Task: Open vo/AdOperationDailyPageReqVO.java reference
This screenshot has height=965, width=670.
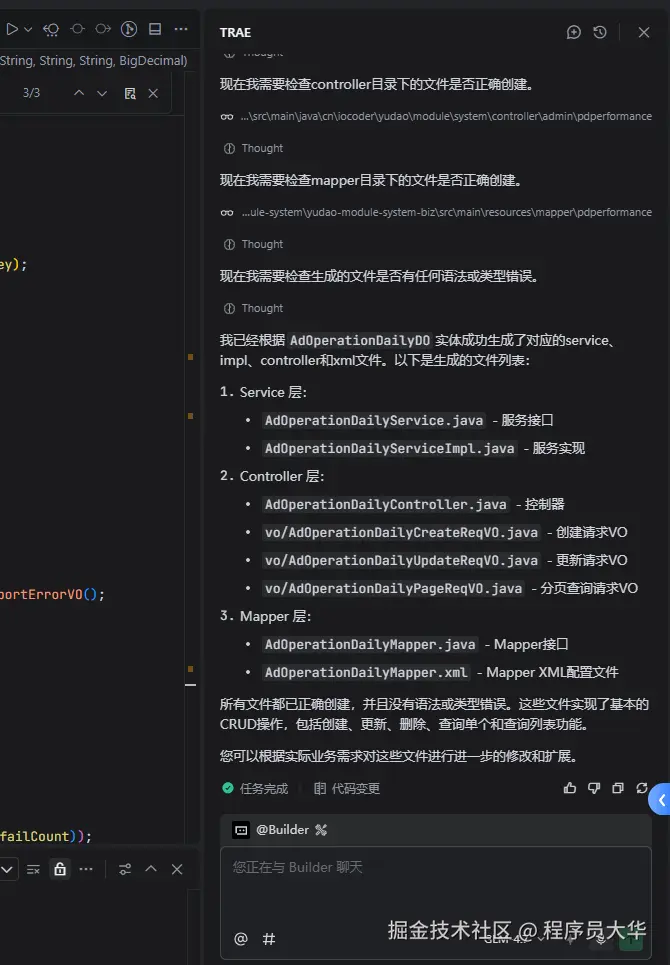Action: 393,589
